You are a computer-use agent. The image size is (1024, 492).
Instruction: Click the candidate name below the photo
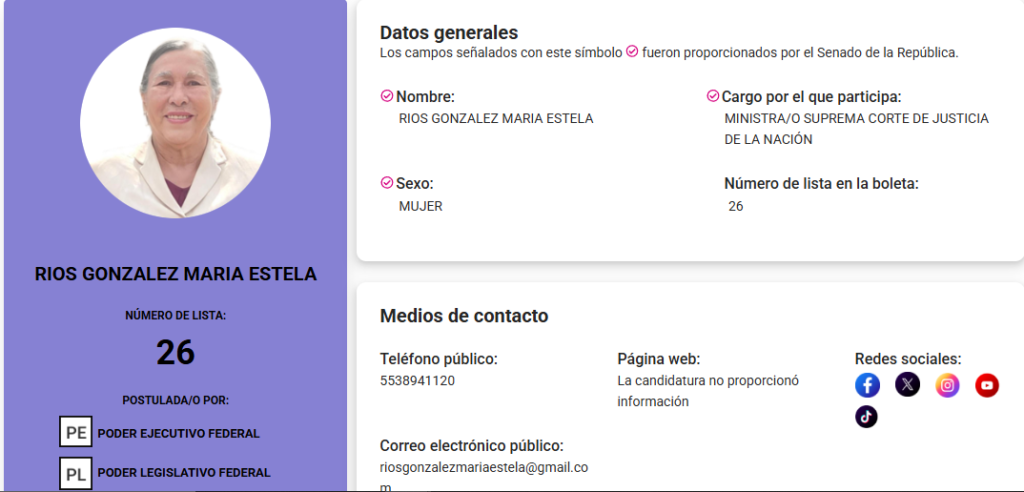[176, 274]
